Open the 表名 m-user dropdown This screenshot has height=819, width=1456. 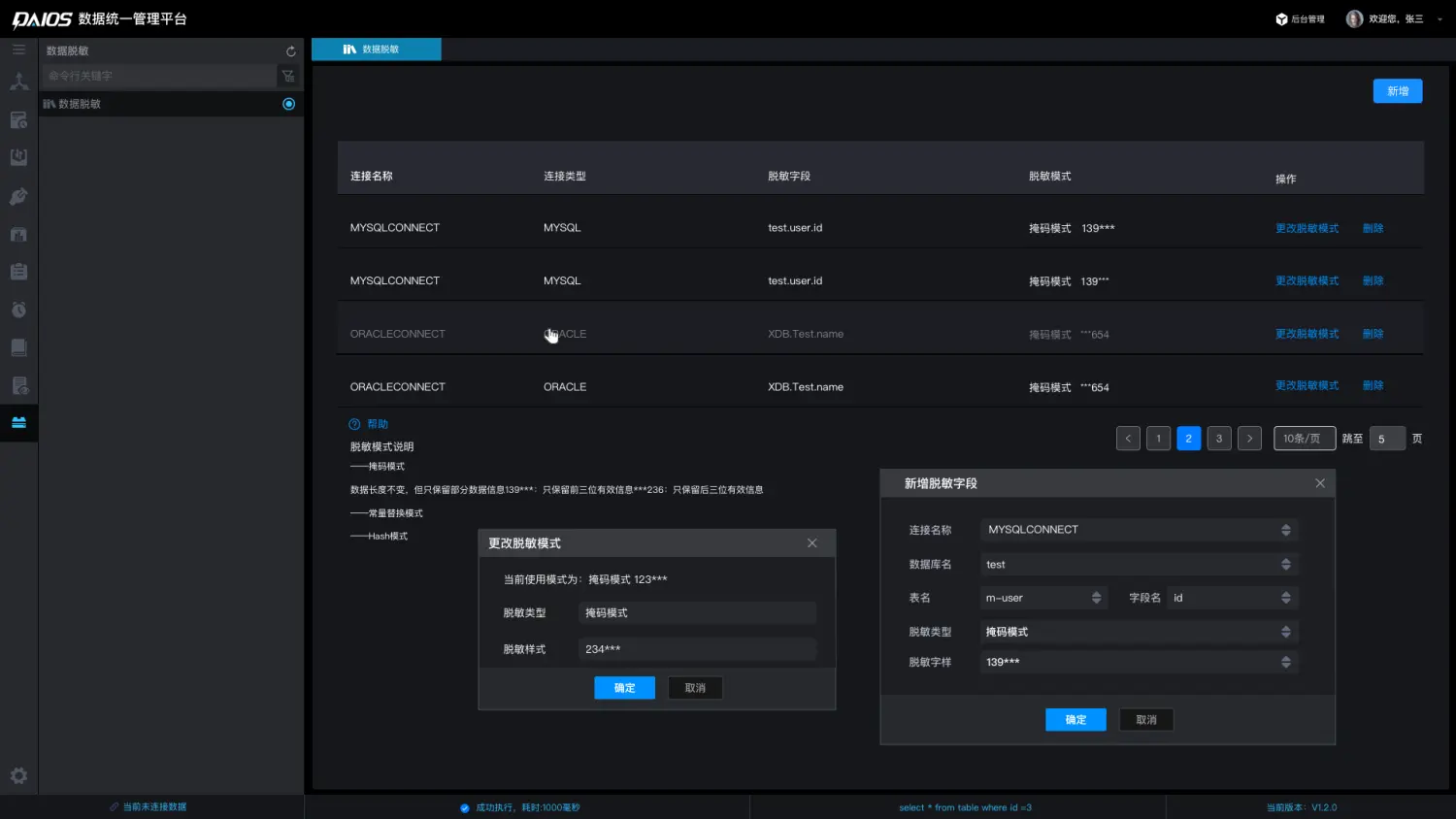click(x=1043, y=598)
